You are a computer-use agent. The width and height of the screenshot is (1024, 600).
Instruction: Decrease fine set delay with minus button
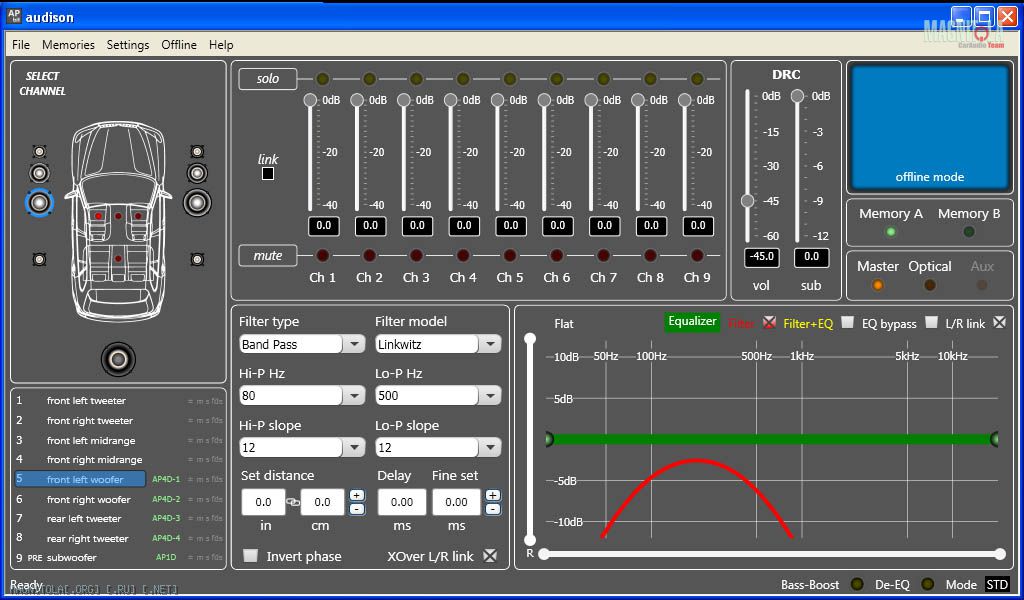coord(493,509)
